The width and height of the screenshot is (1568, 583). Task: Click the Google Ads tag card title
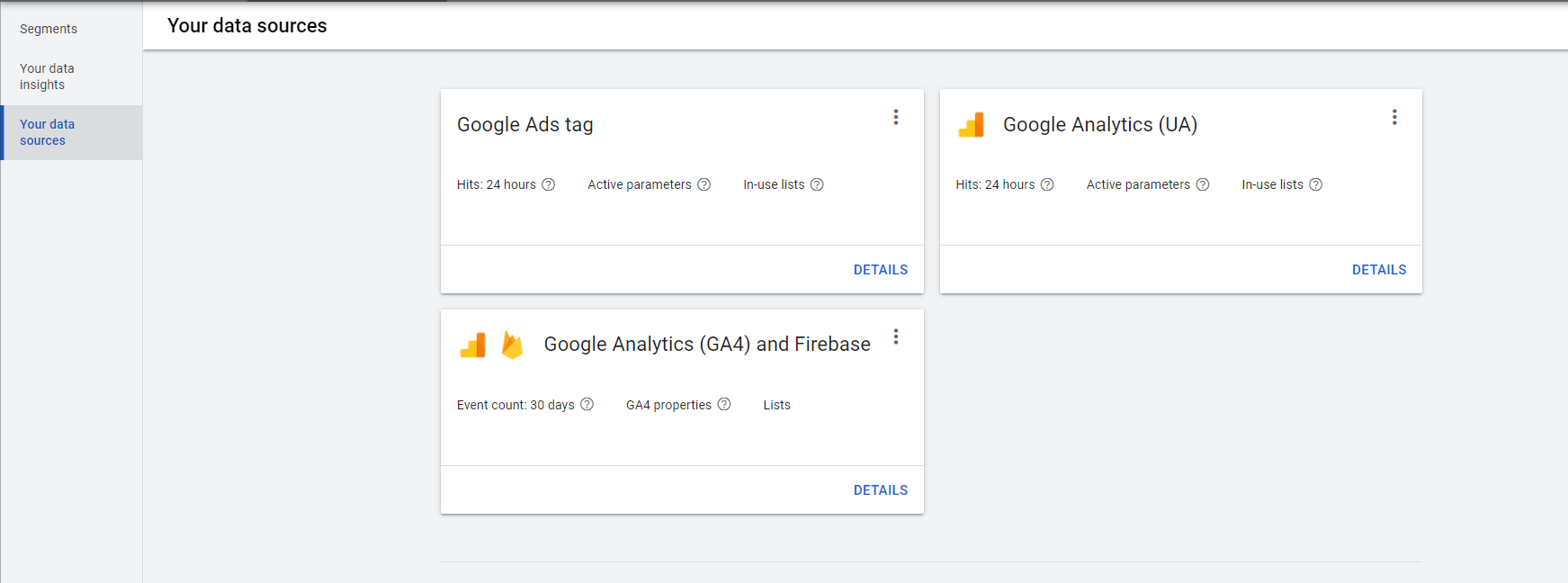coord(525,125)
